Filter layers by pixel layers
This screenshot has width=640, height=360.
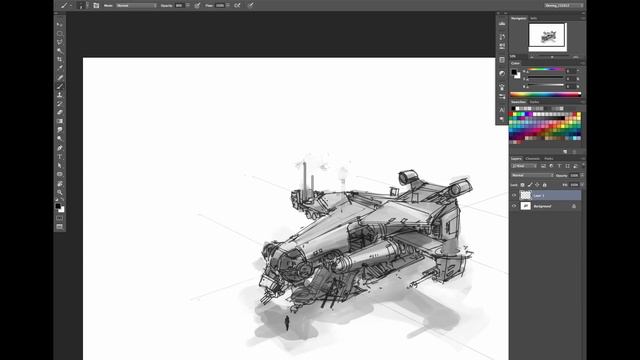click(543, 166)
